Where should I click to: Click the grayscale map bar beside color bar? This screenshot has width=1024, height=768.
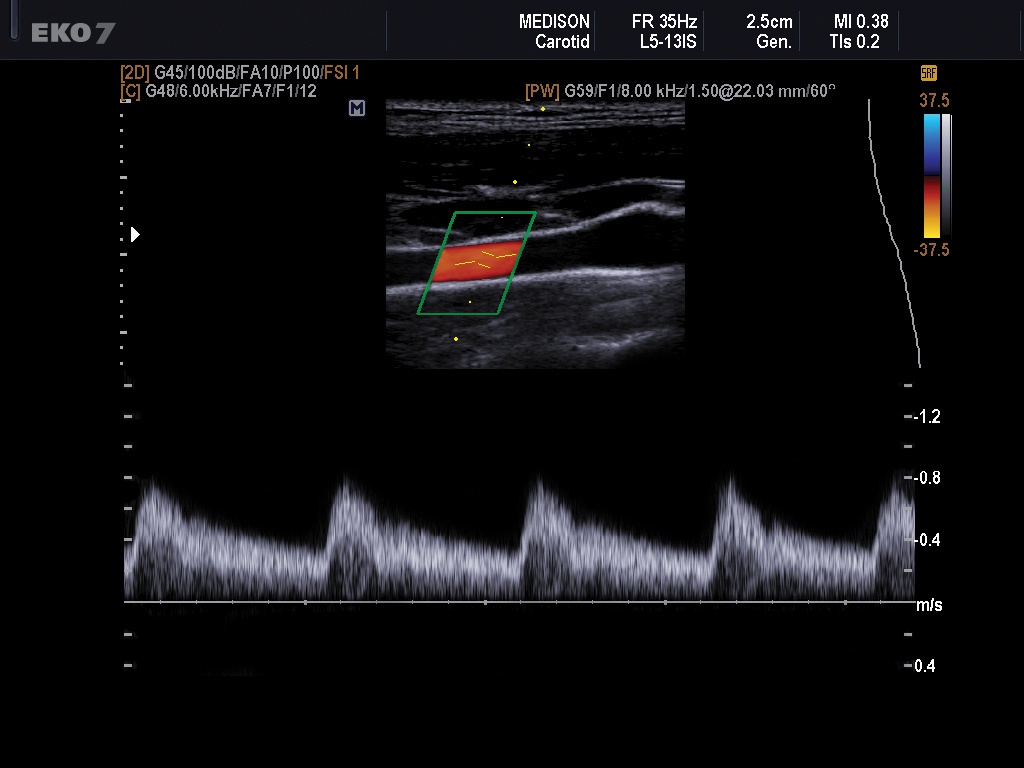(x=946, y=176)
